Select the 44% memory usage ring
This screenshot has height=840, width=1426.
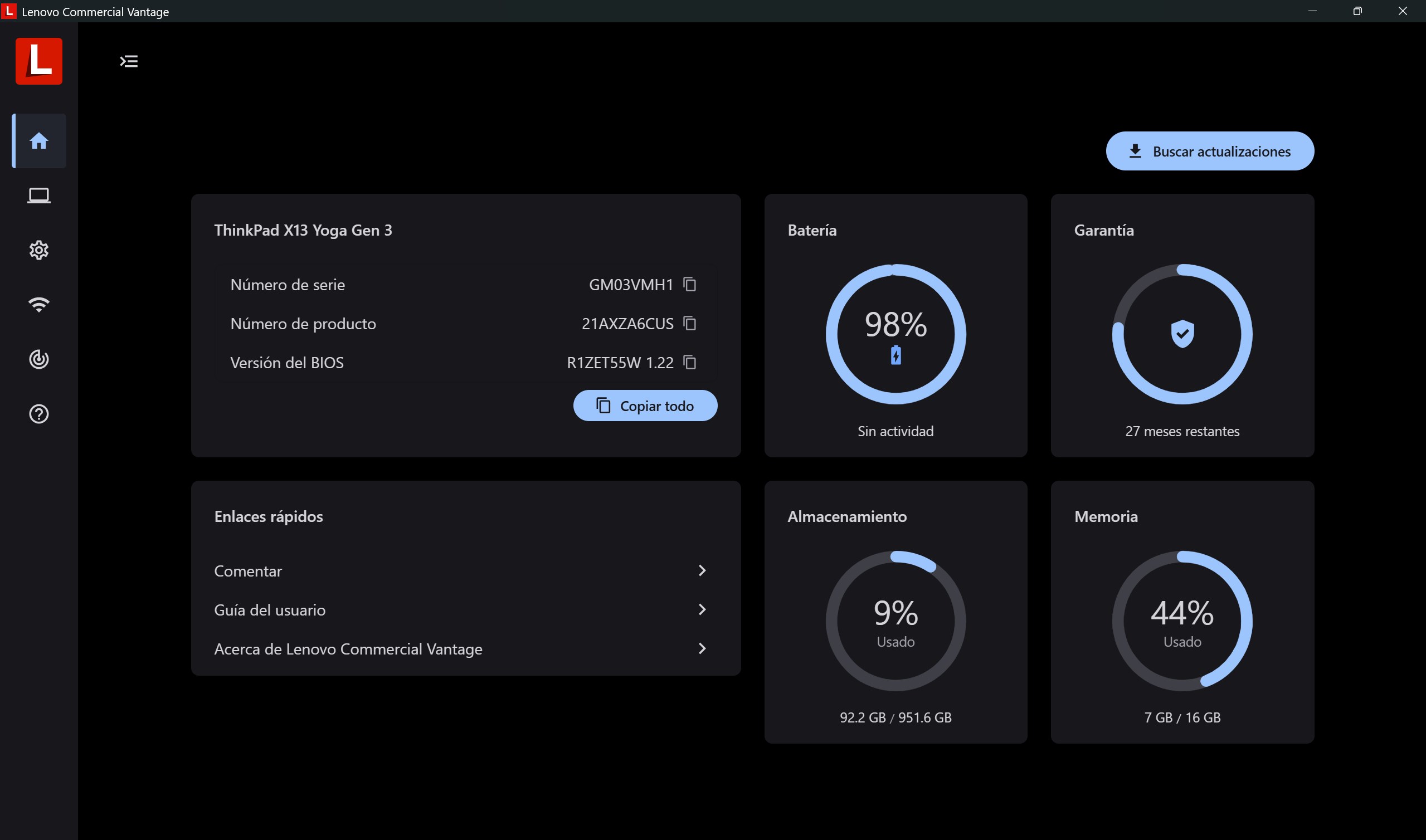(1182, 621)
